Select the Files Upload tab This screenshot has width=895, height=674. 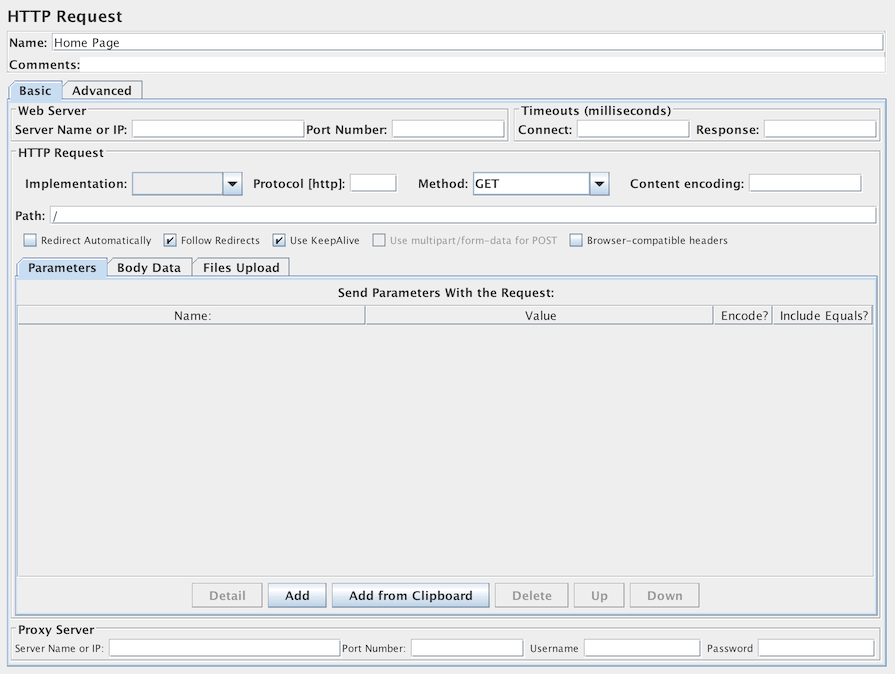(241, 268)
